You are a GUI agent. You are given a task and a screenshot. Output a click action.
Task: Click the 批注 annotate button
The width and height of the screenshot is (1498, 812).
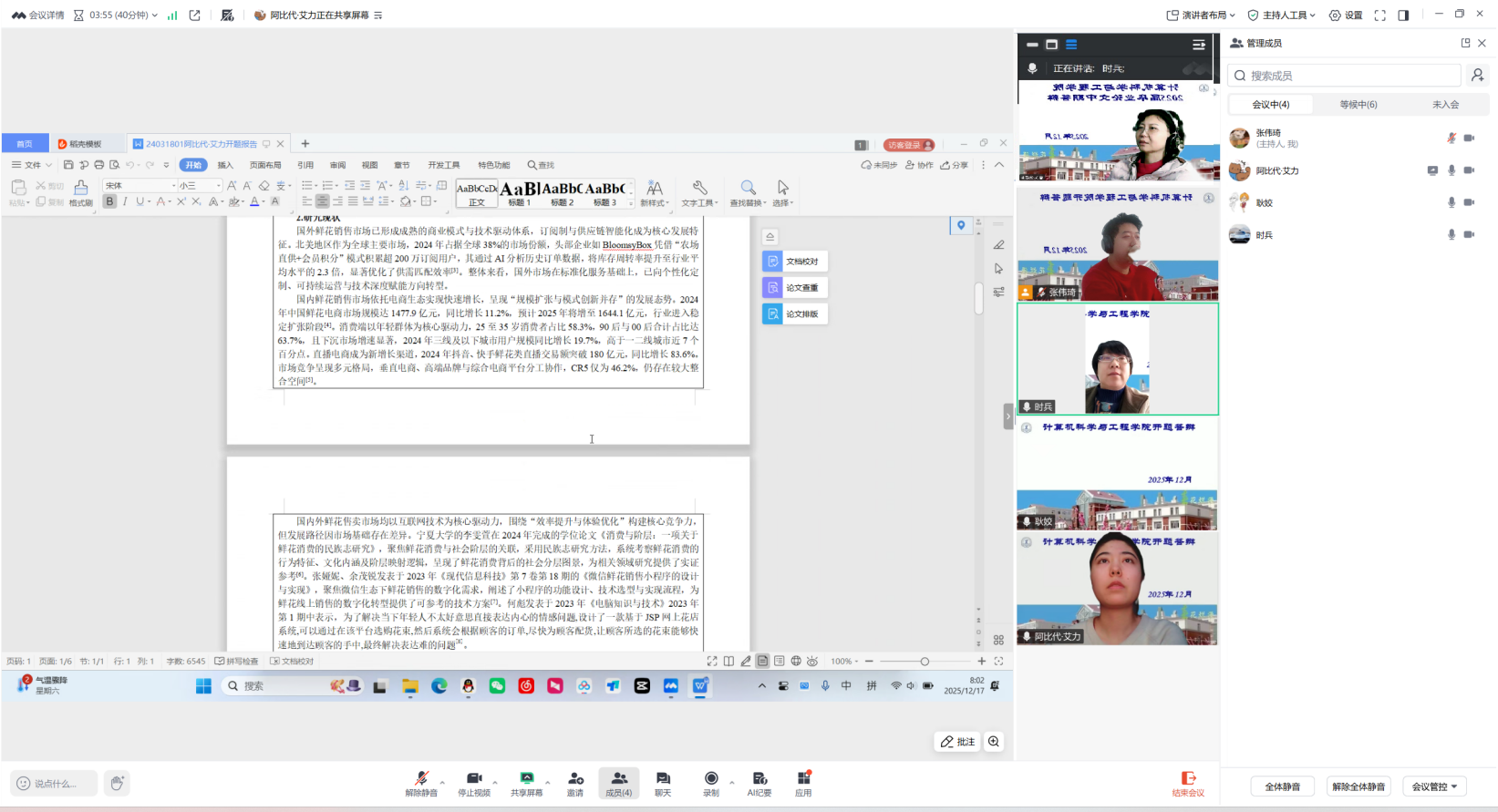tap(957, 742)
